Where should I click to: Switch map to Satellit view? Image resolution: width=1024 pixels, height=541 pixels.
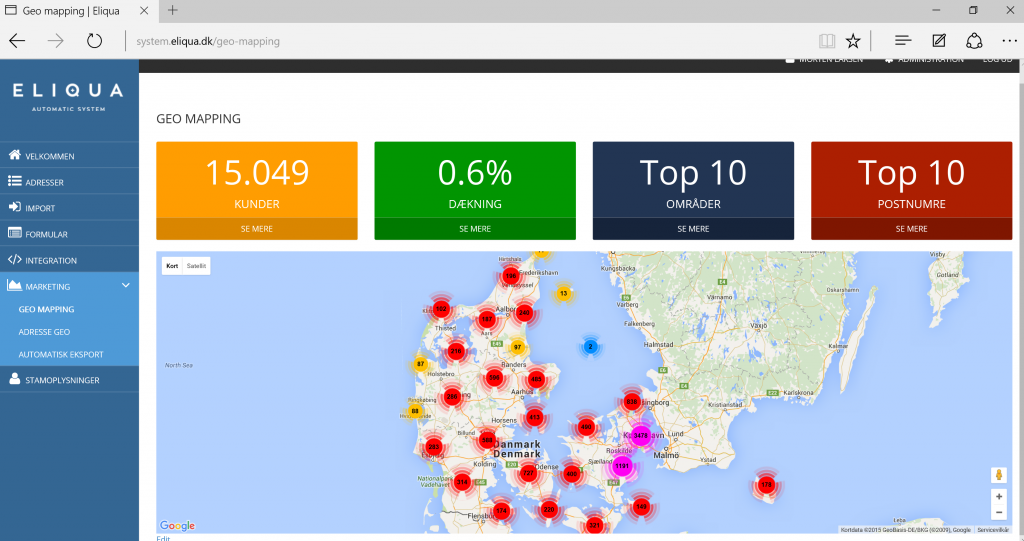coord(197,266)
